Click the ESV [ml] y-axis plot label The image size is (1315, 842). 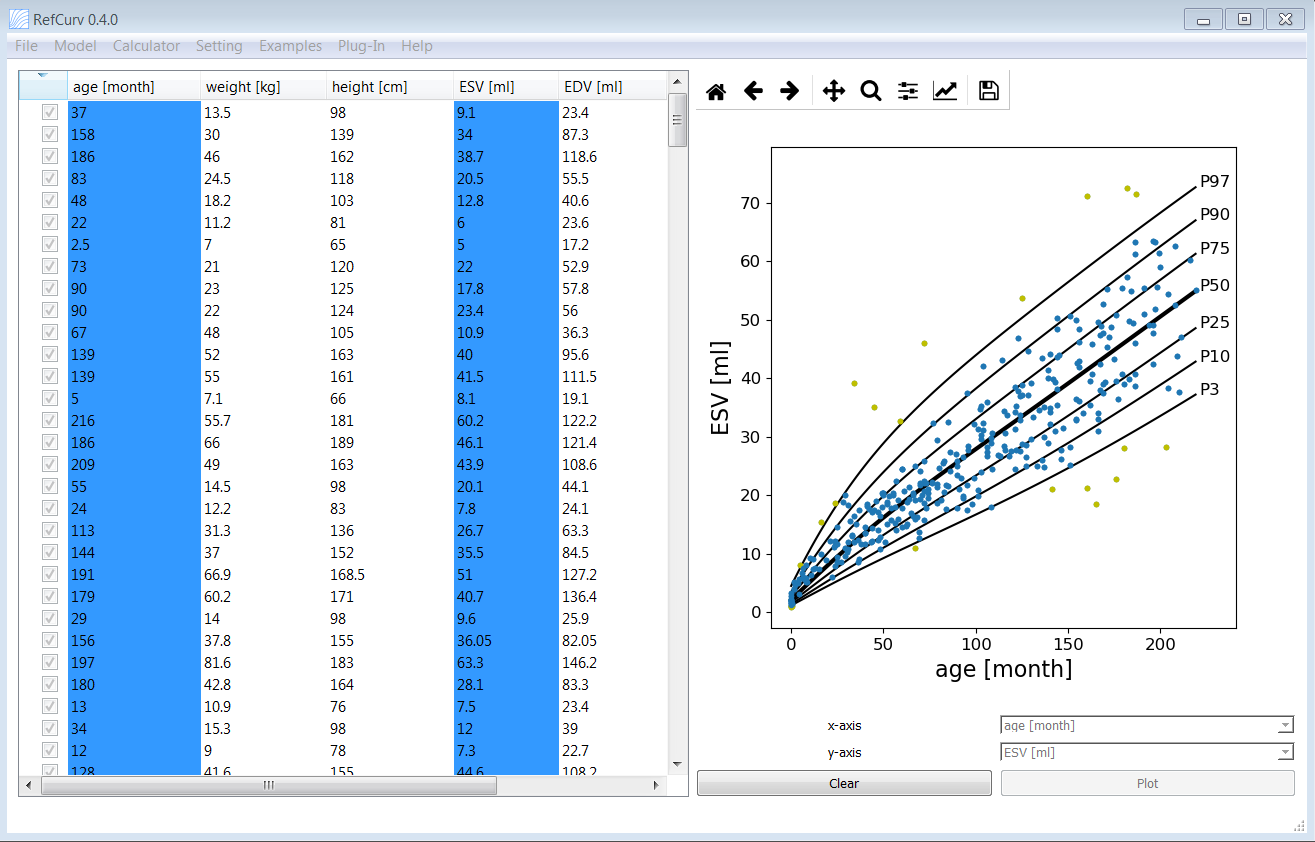[721, 388]
